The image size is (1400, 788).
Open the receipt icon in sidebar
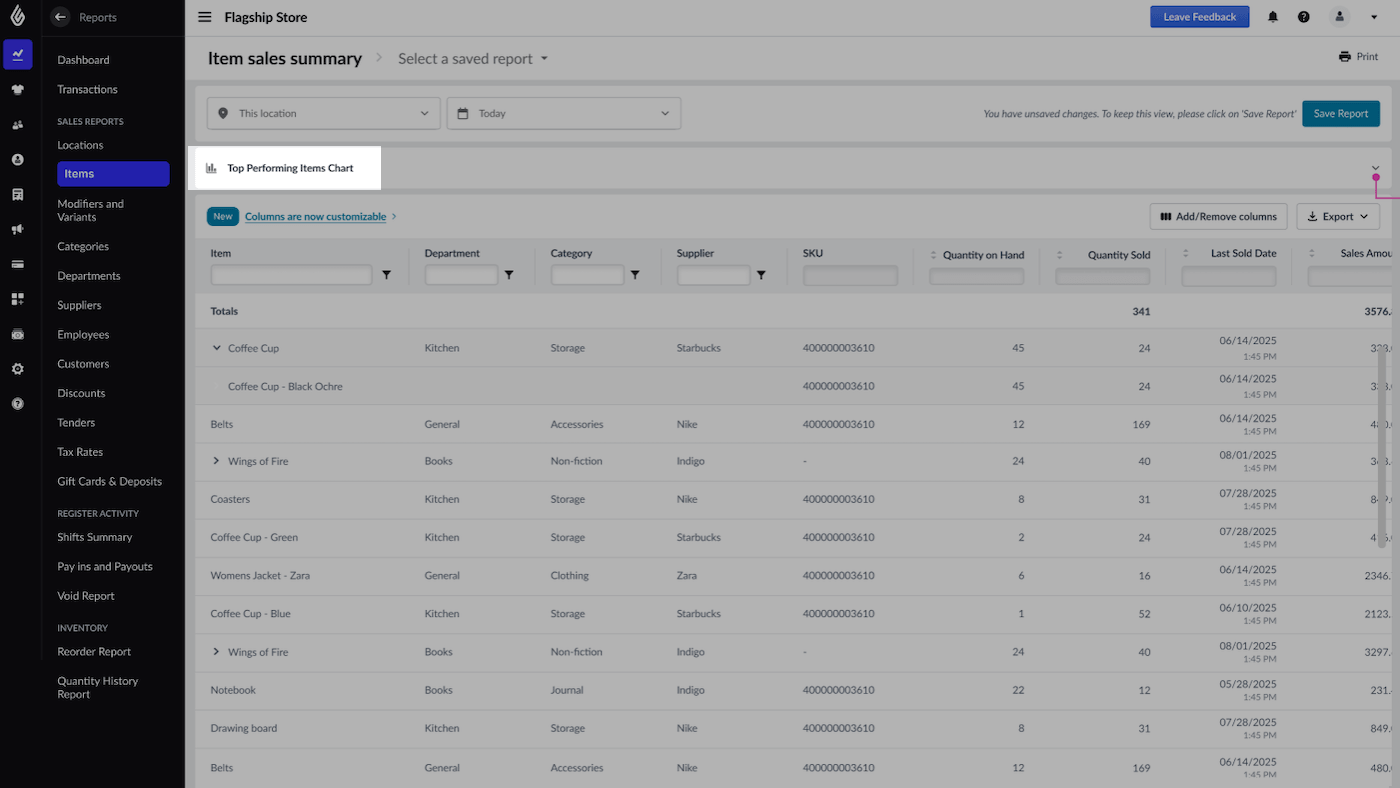pyautogui.click(x=17, y=194)
